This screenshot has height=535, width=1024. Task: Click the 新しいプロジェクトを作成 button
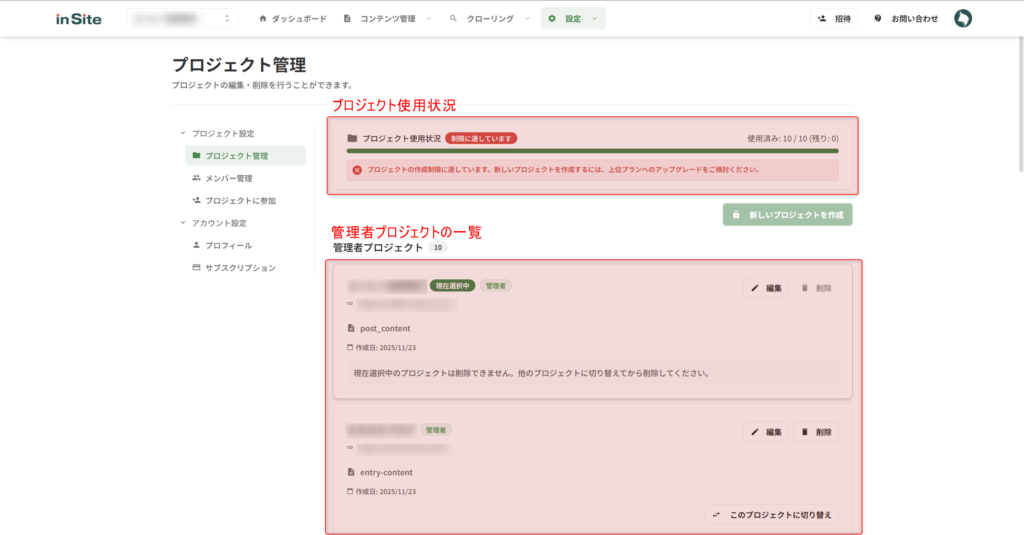click(787, 214)
